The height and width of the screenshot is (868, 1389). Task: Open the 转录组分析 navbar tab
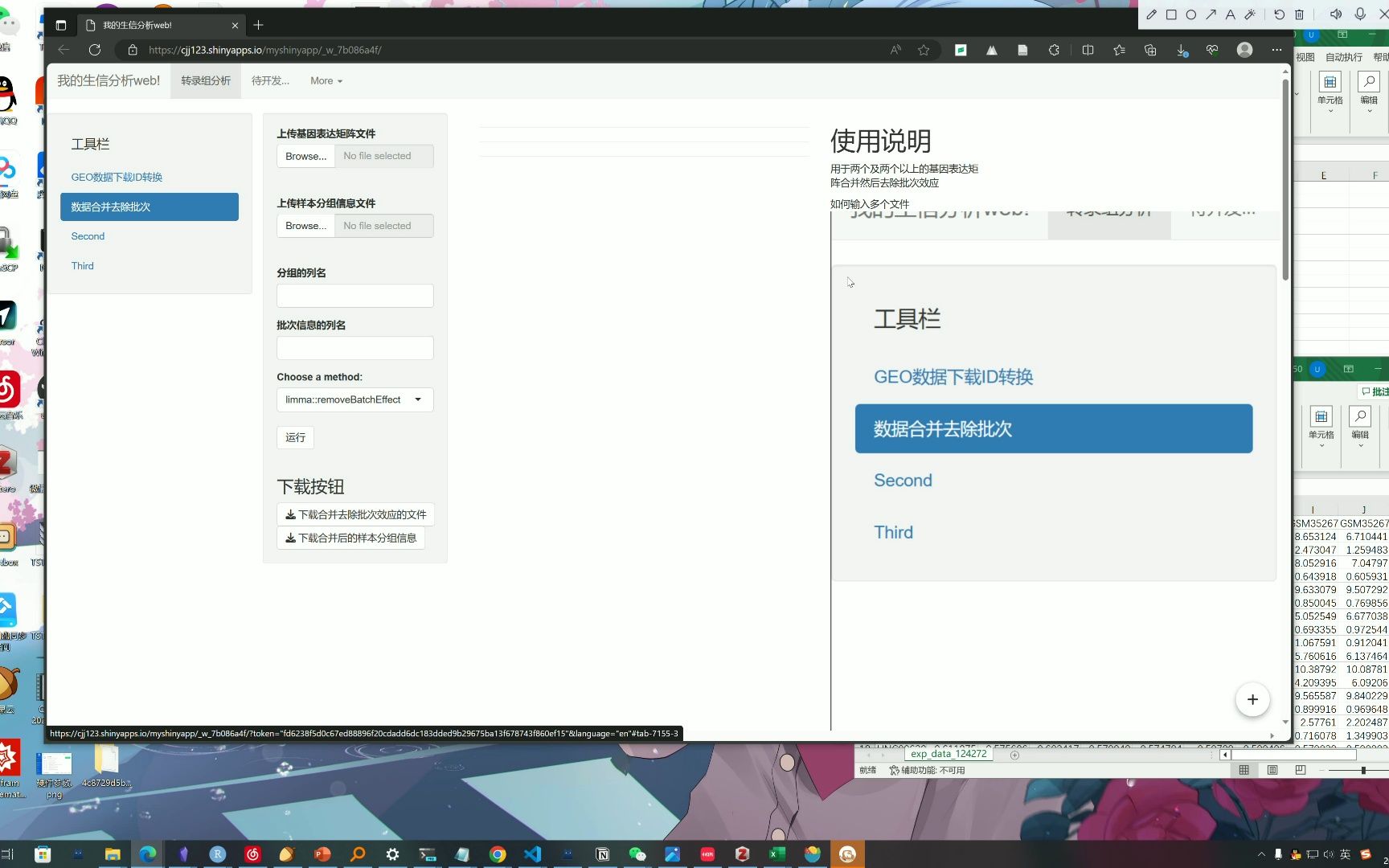coord(206,80)
